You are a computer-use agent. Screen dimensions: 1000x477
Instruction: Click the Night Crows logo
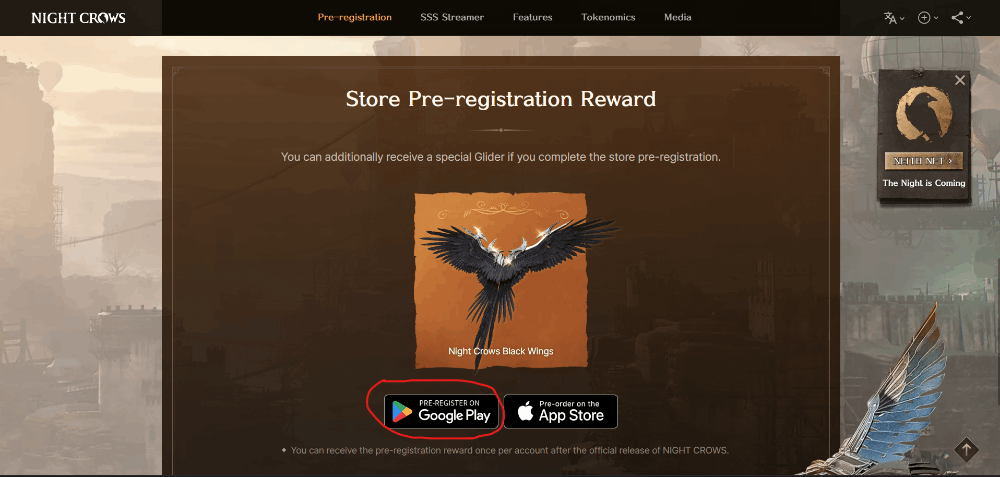(78, 18)
